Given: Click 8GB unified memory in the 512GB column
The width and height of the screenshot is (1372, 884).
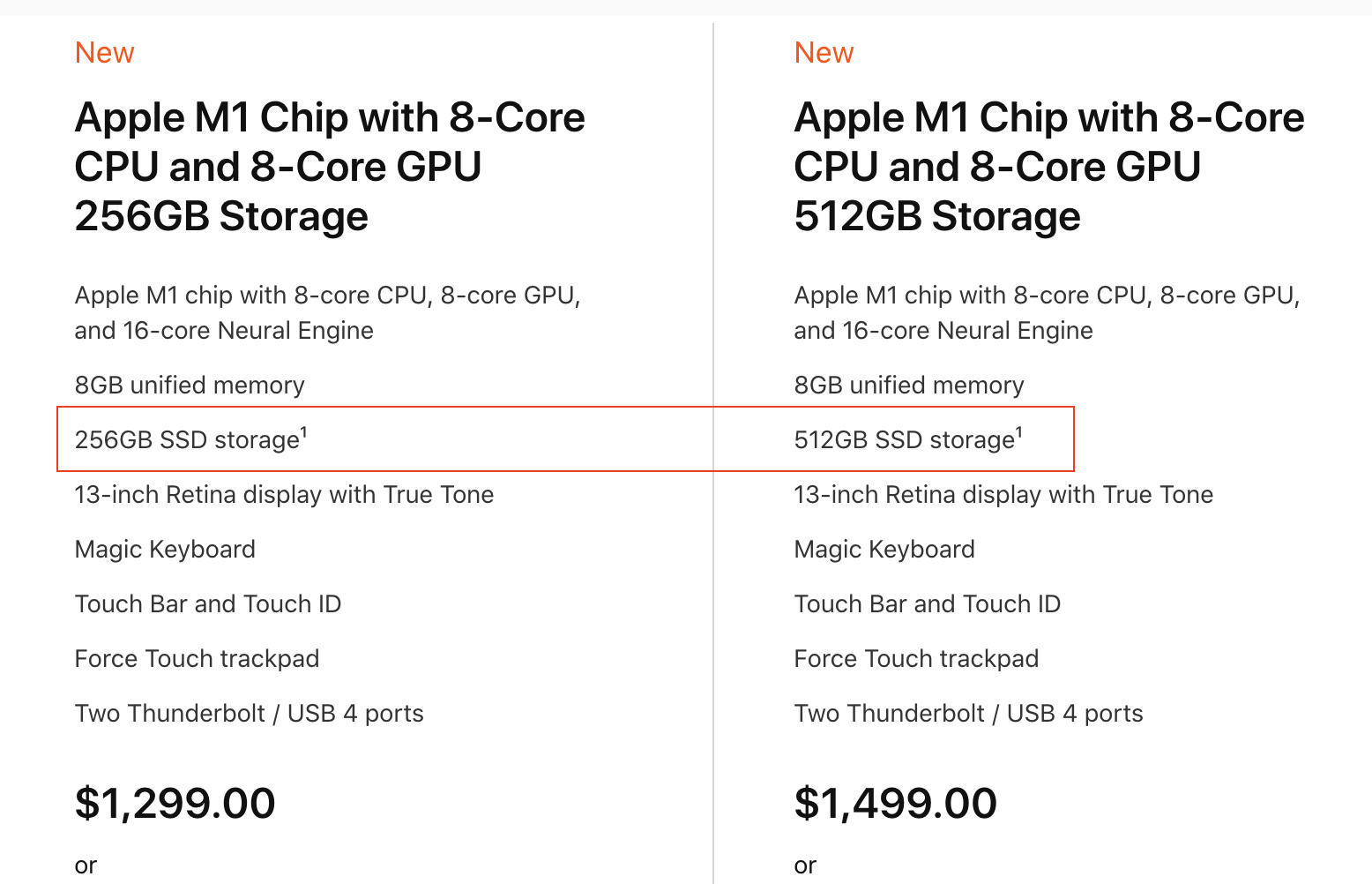Looking at the screenshot, I should tap(909, 386).
